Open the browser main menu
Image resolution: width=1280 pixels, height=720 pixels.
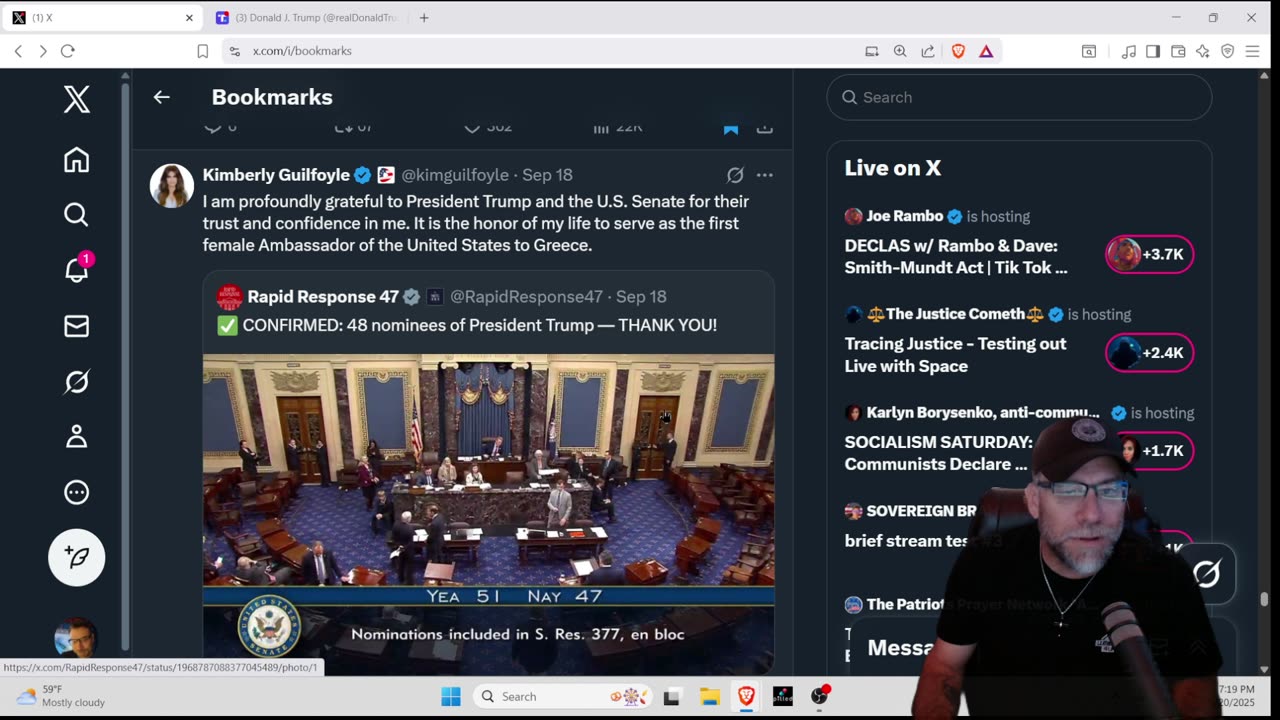tap(1252, 51)
